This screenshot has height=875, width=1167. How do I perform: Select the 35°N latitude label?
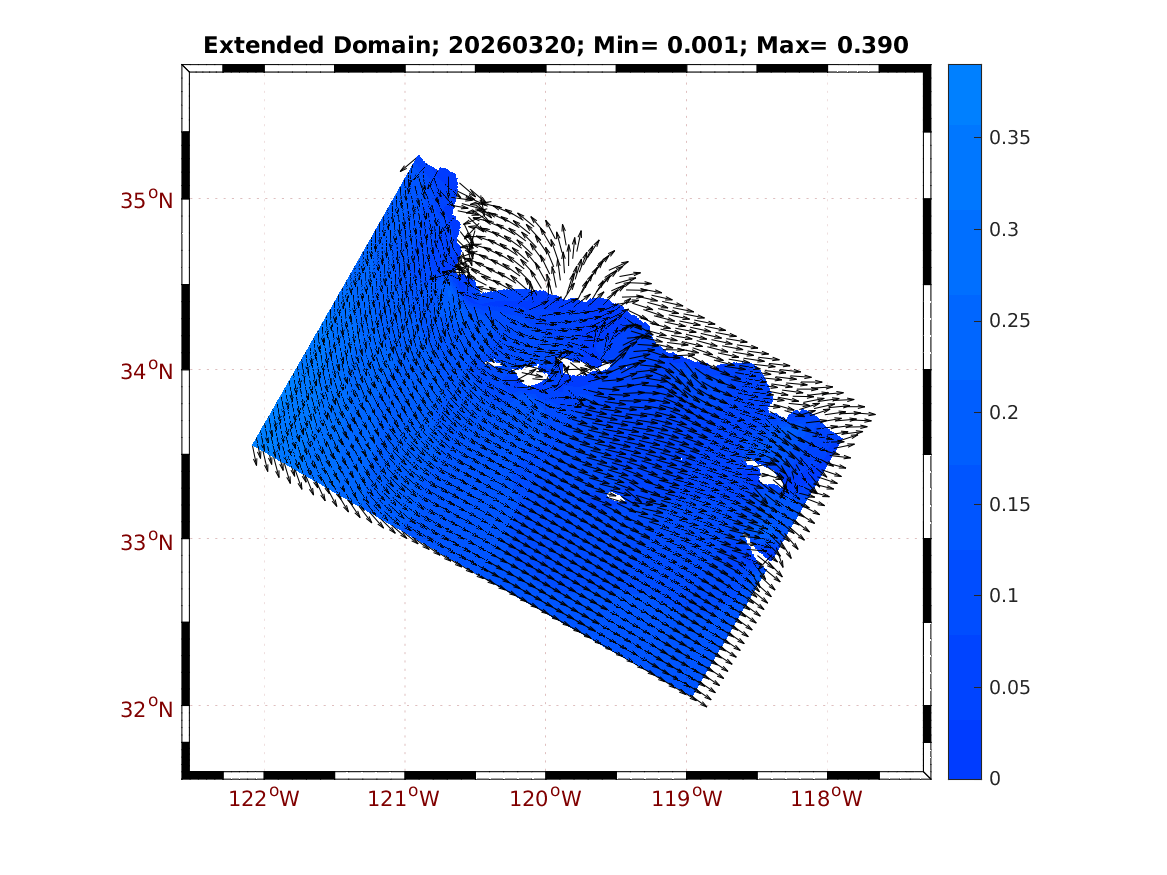147,200
